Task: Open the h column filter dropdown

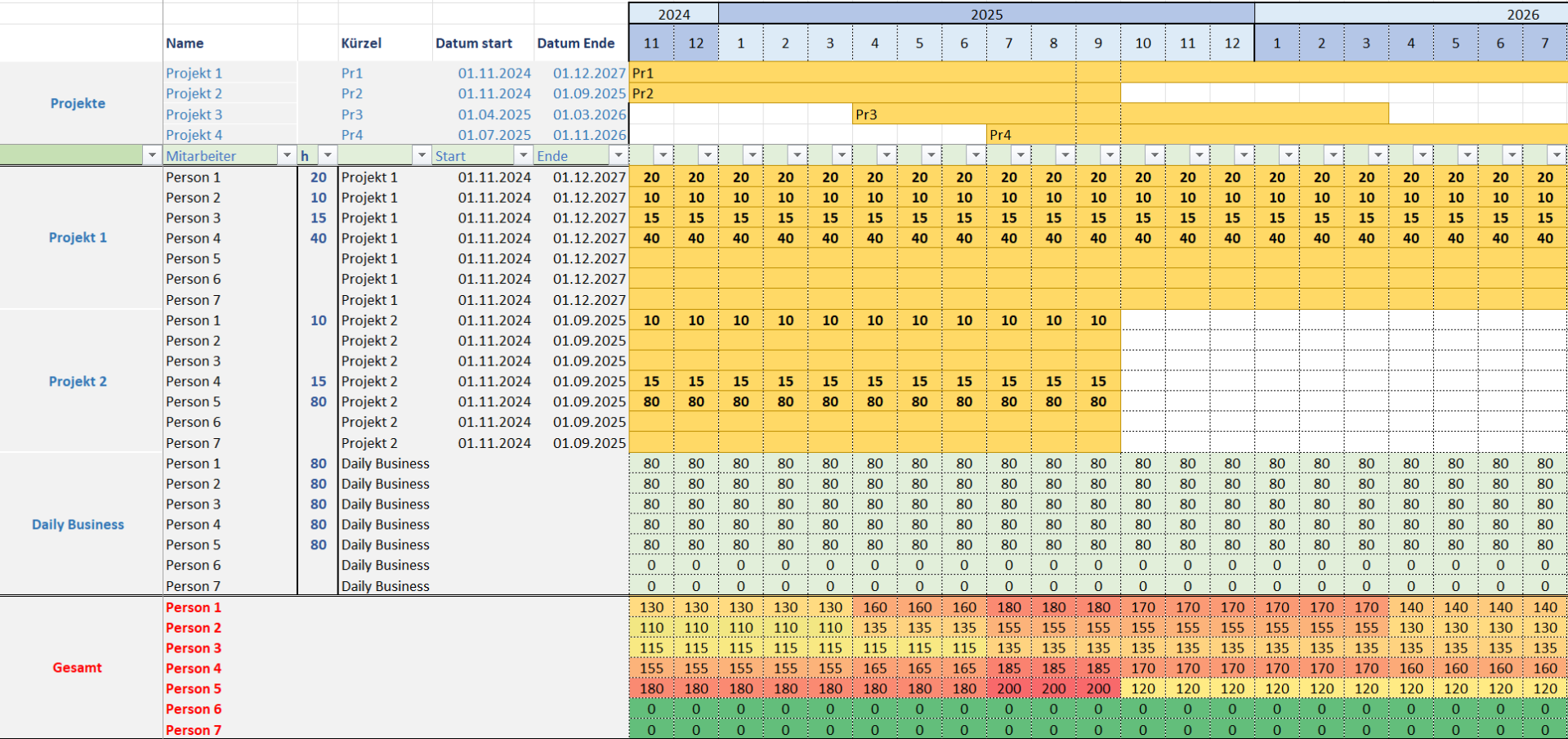Action: 328,155
